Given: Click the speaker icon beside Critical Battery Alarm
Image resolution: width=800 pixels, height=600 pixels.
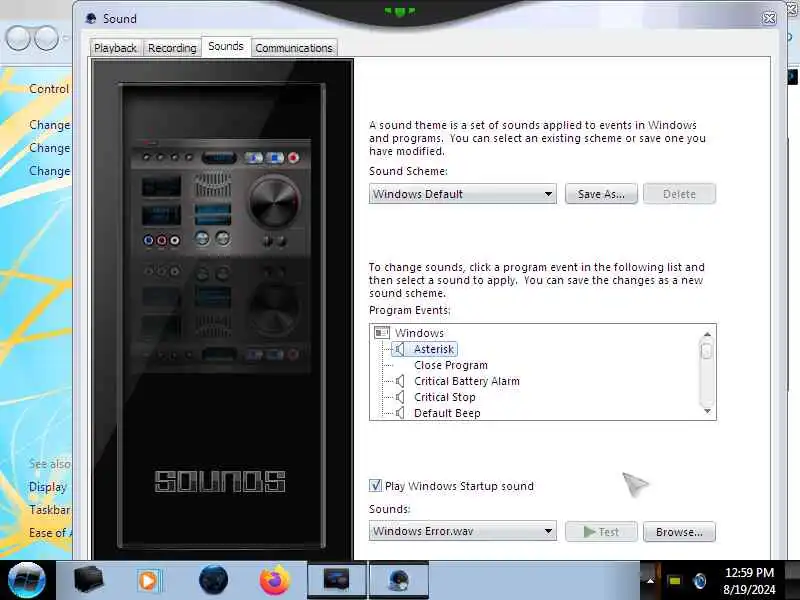Looking at the screenshot, I should coord(400,381).
